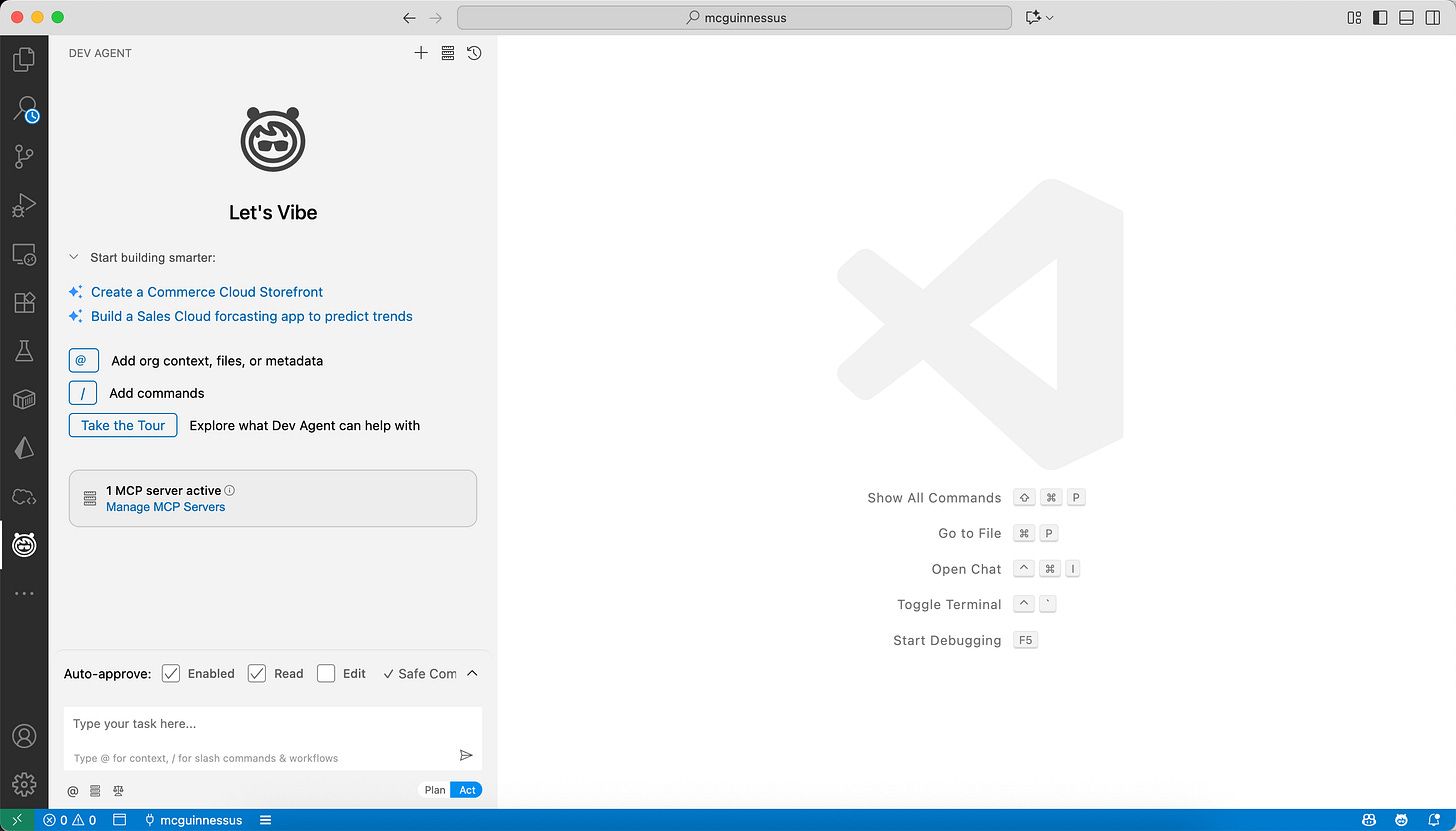Open the container box icon view
The image size is (1456, 831).
pyautogui.click(x=24, y=399)
